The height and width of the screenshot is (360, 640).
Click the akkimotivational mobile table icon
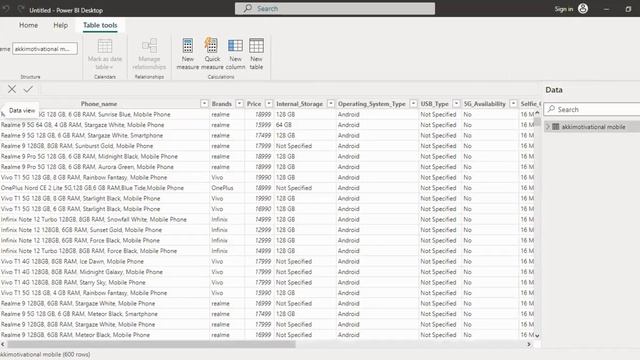click(556, 127)
